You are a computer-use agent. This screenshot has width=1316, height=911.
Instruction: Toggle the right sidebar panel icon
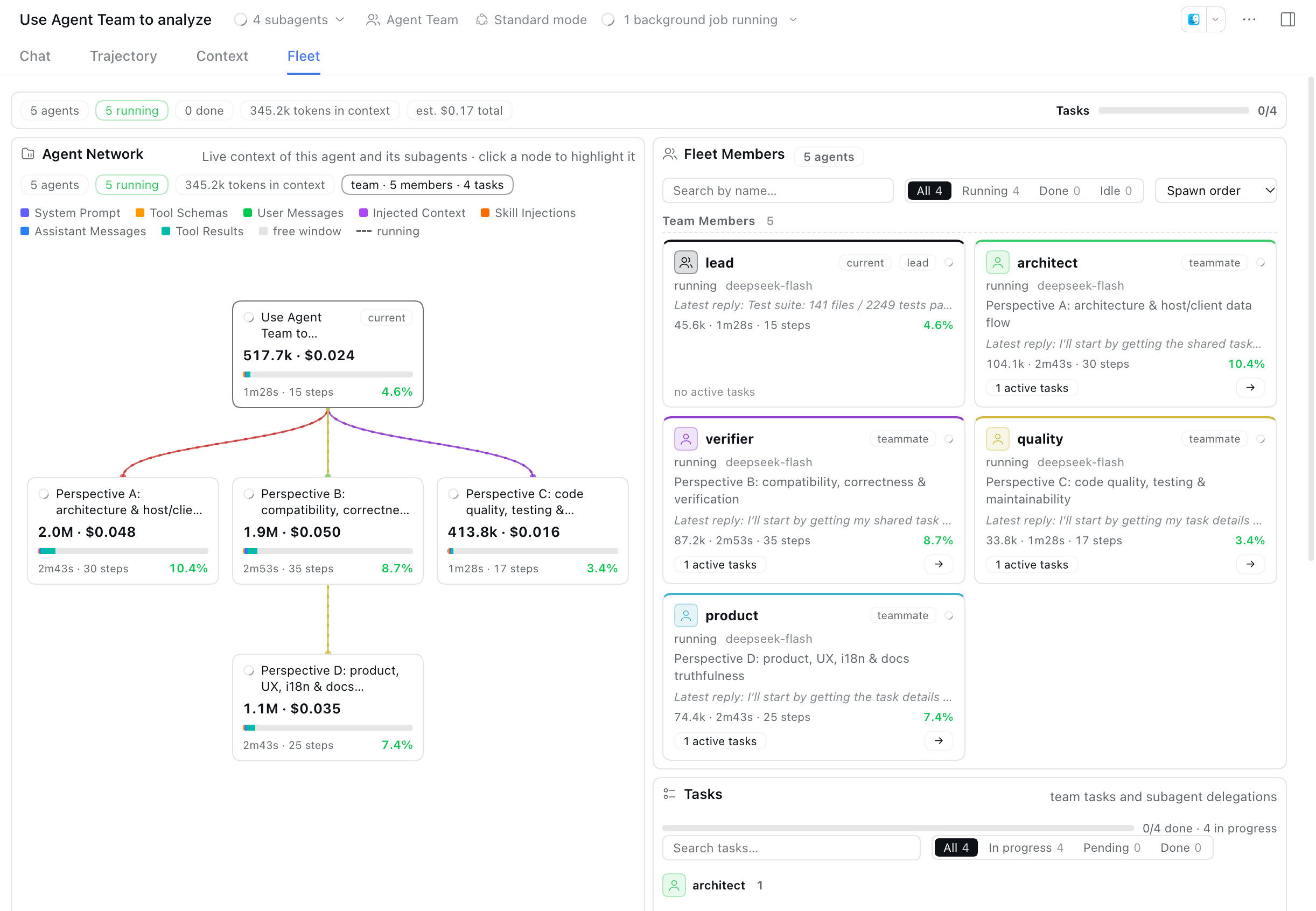pos(1287,19)
